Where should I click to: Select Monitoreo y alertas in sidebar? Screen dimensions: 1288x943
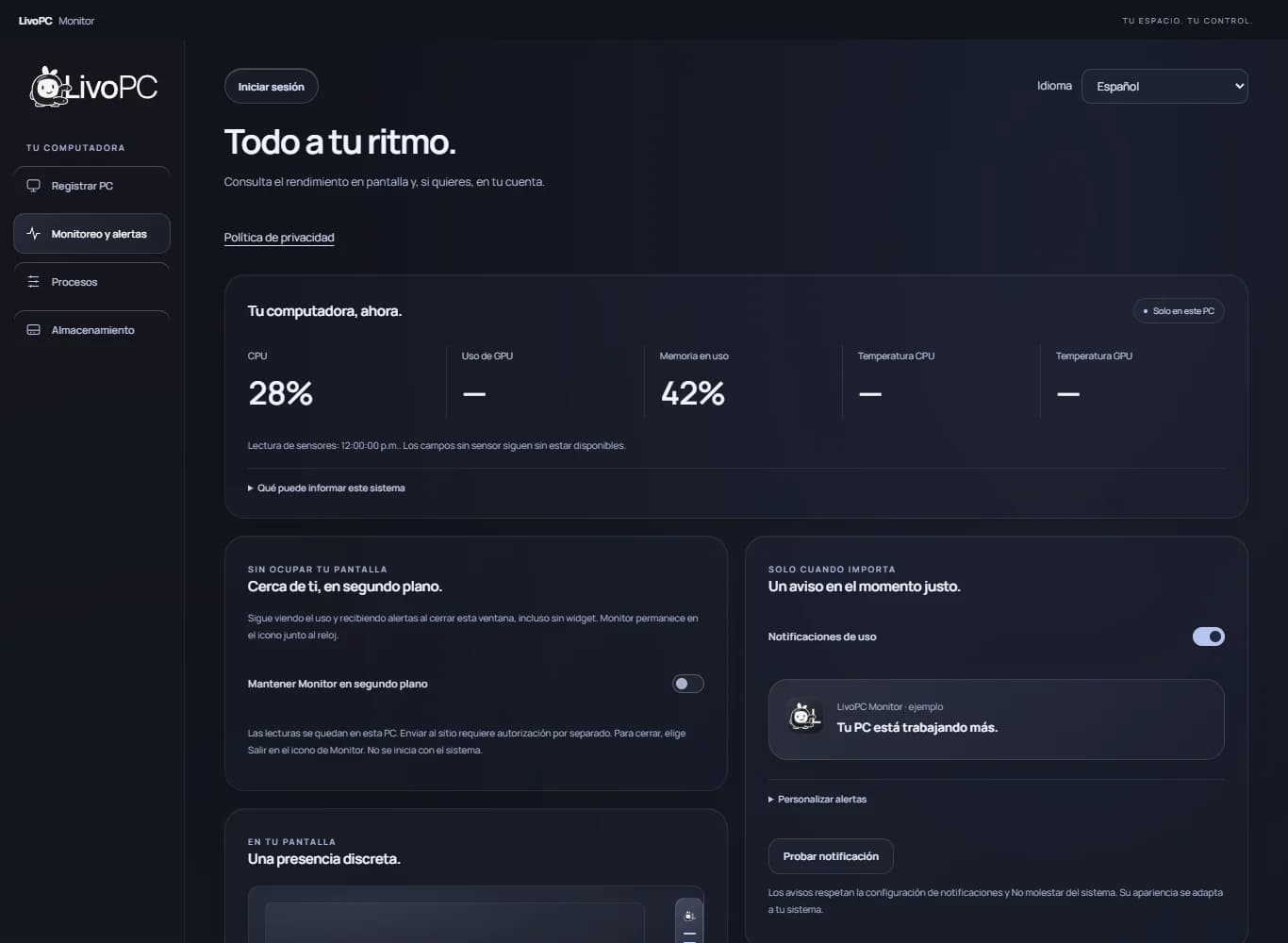point(91,234)
